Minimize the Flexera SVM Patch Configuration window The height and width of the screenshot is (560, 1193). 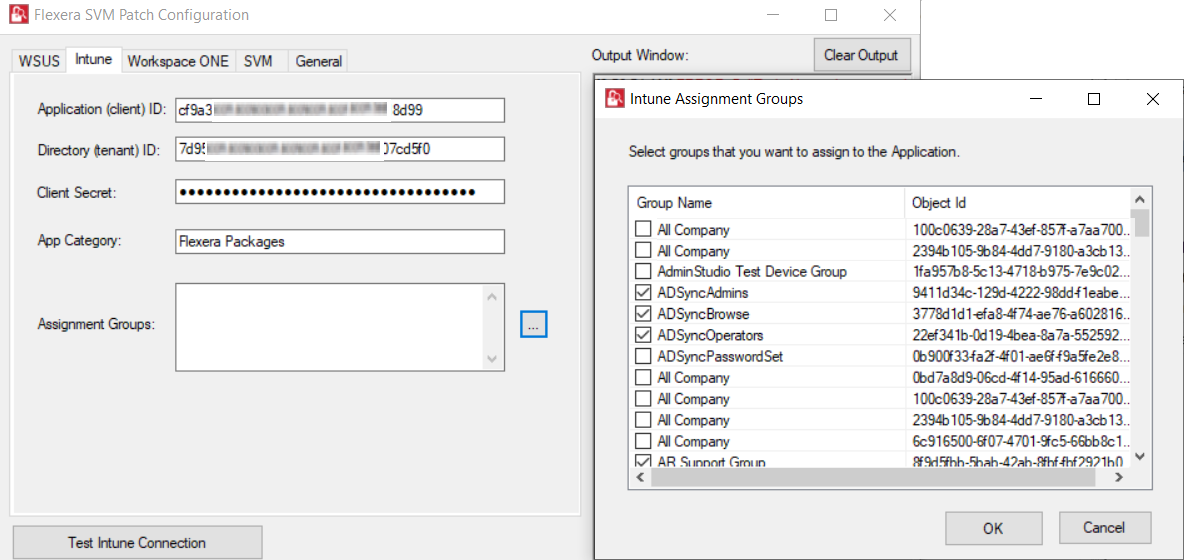[772, 15]
